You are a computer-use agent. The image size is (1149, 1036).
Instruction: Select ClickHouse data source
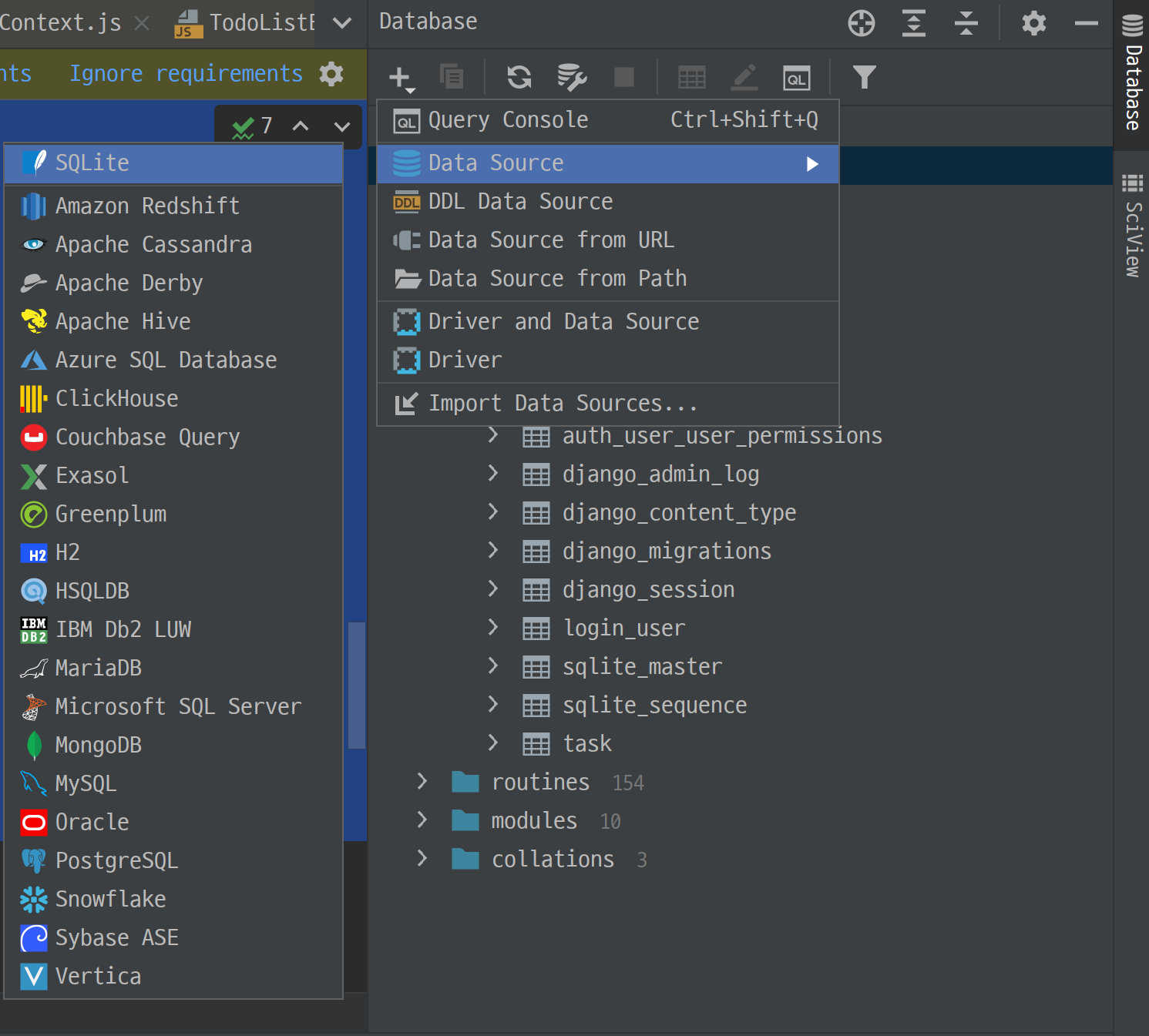tap(173, 399)
